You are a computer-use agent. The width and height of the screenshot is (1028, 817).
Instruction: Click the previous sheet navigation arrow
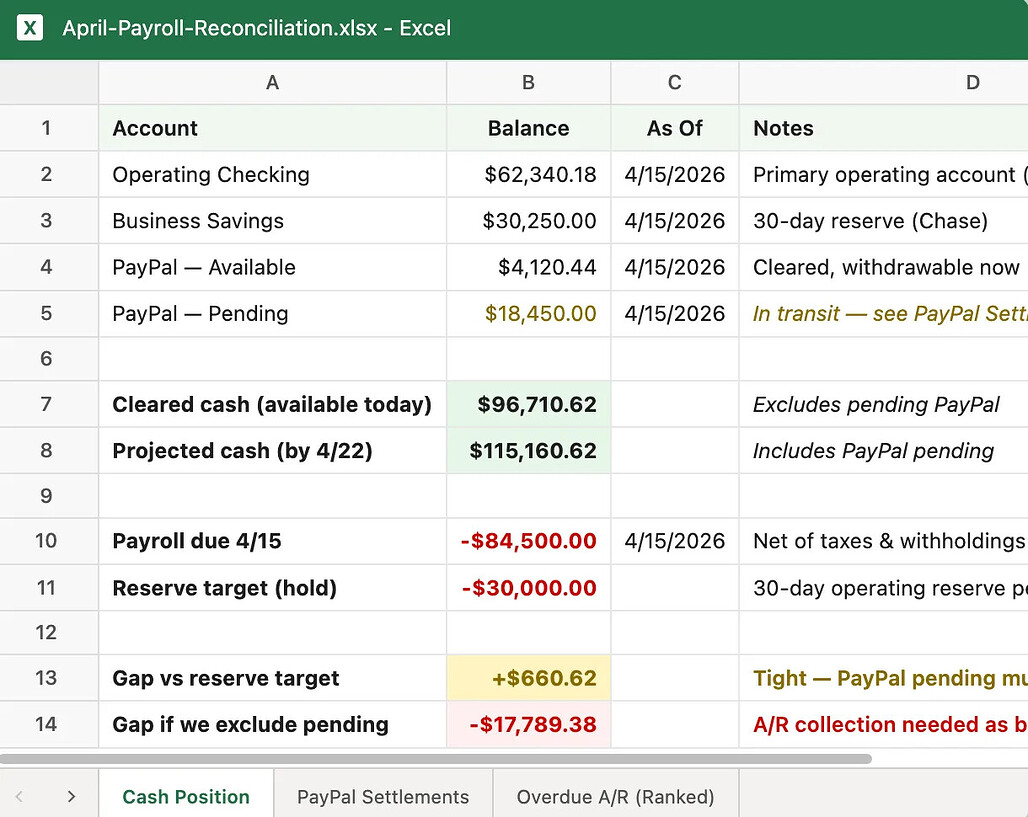tap(19, 797)
